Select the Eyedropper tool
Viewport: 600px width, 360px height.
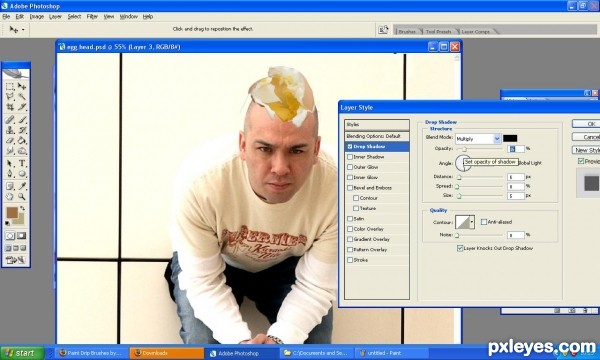[x=22, y=186]
